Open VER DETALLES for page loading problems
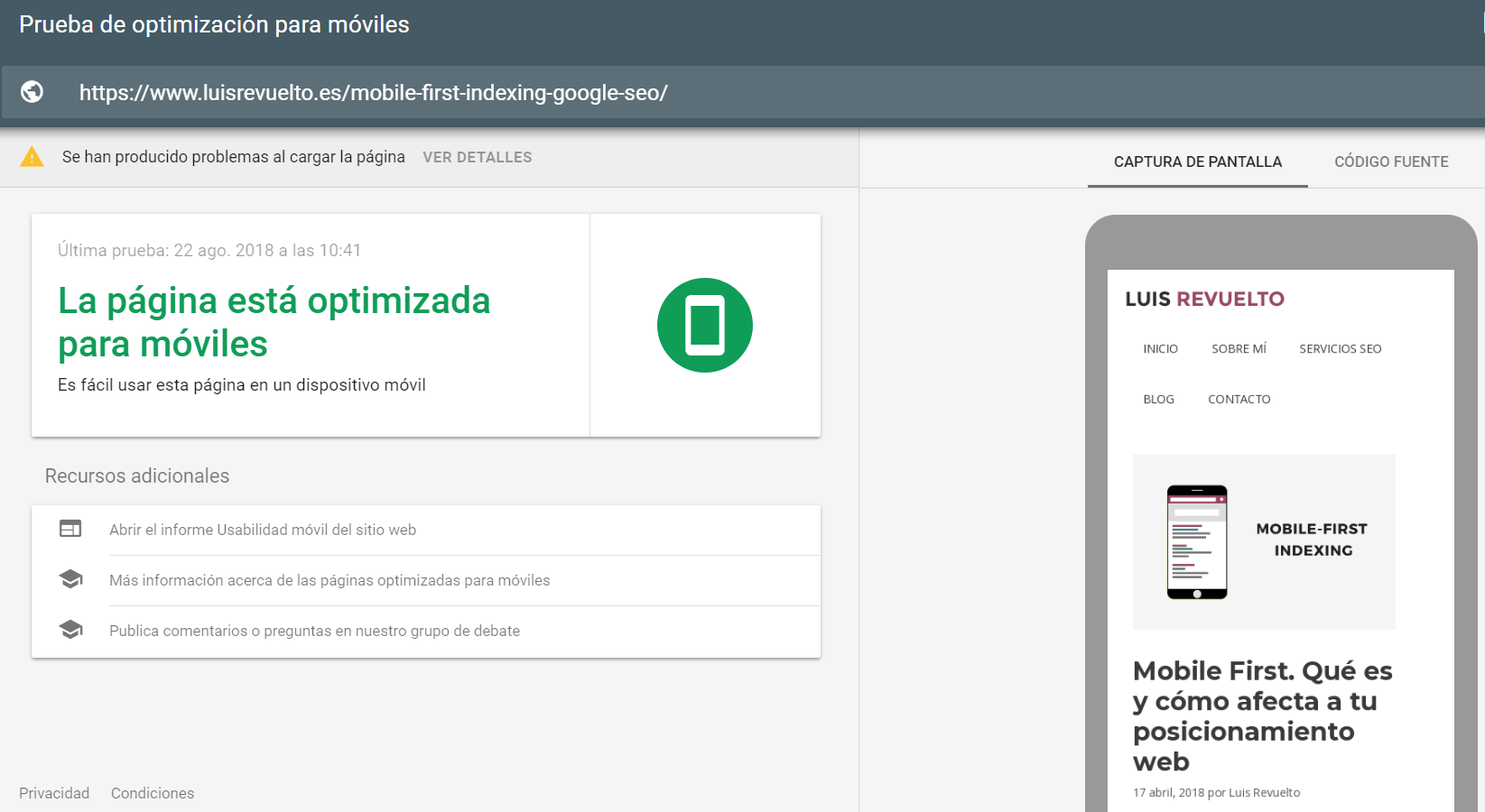Screen dimensions: 1485x812 coord(477,157)
